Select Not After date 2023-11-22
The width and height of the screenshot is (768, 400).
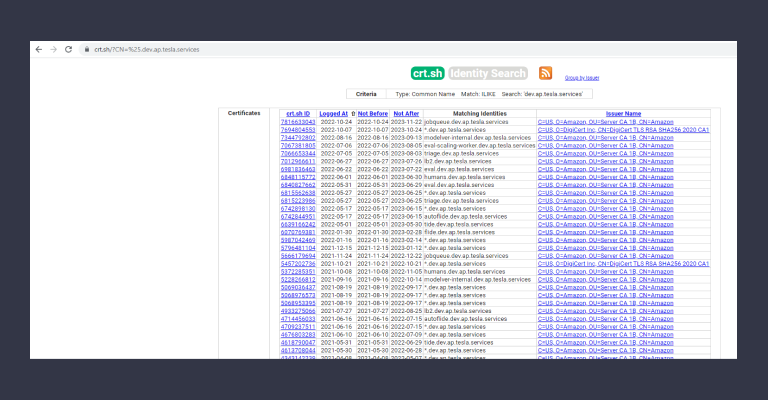pos(406,122)
